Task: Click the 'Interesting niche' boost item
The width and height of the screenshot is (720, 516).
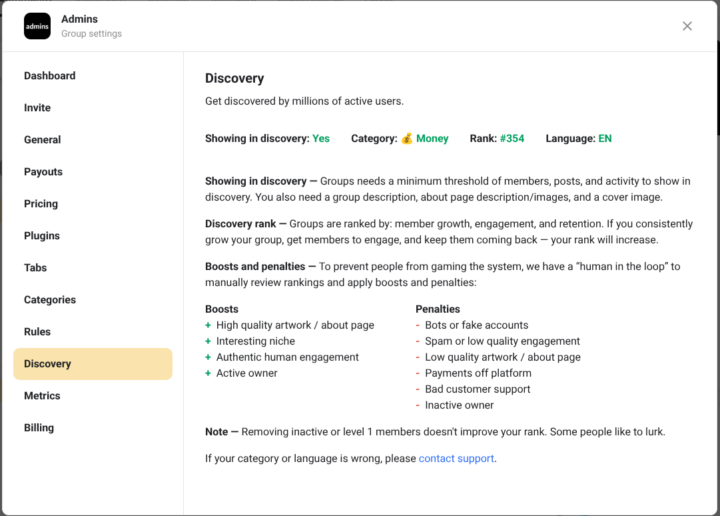Action: click(255, 342)
